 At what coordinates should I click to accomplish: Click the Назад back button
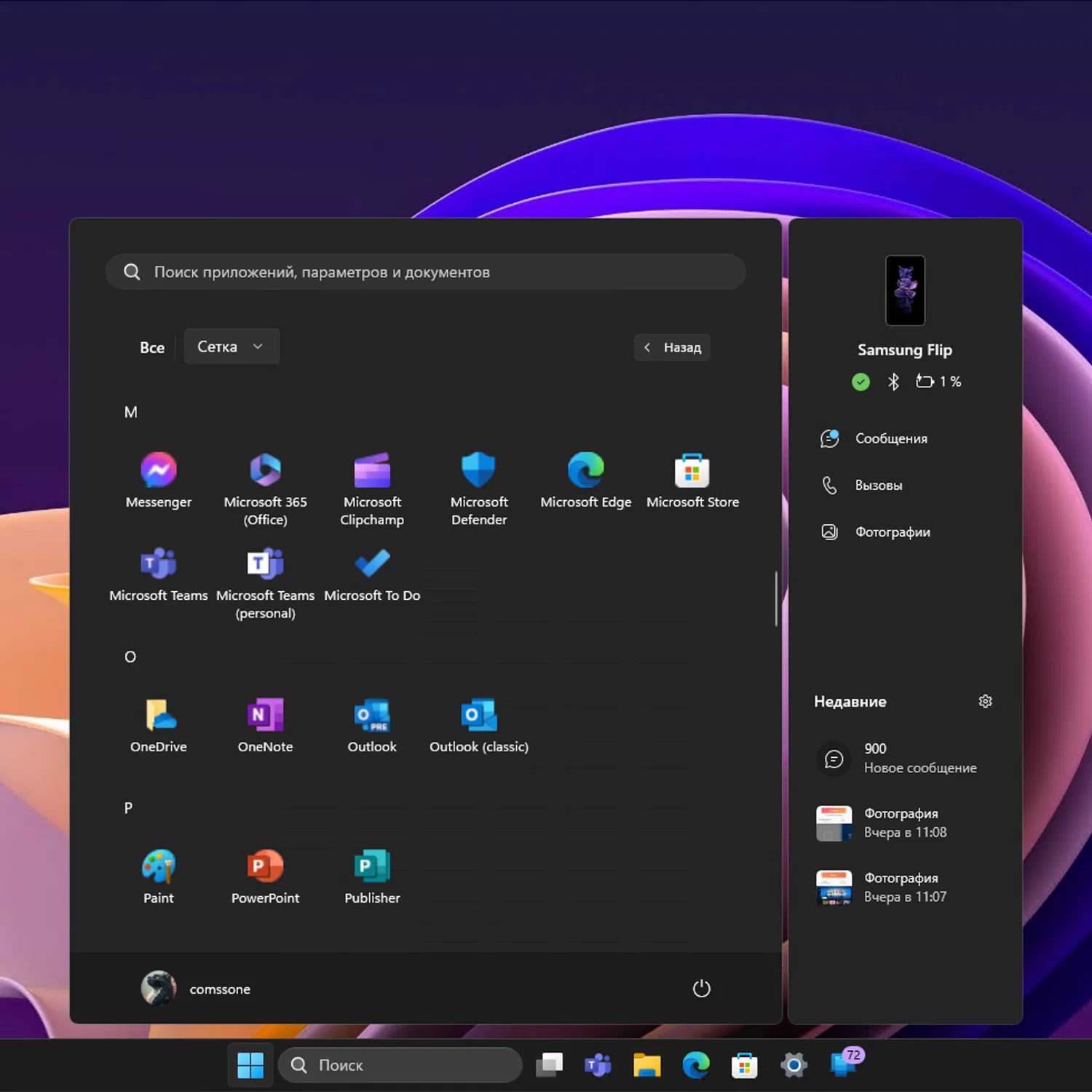[x=672, y=347]
